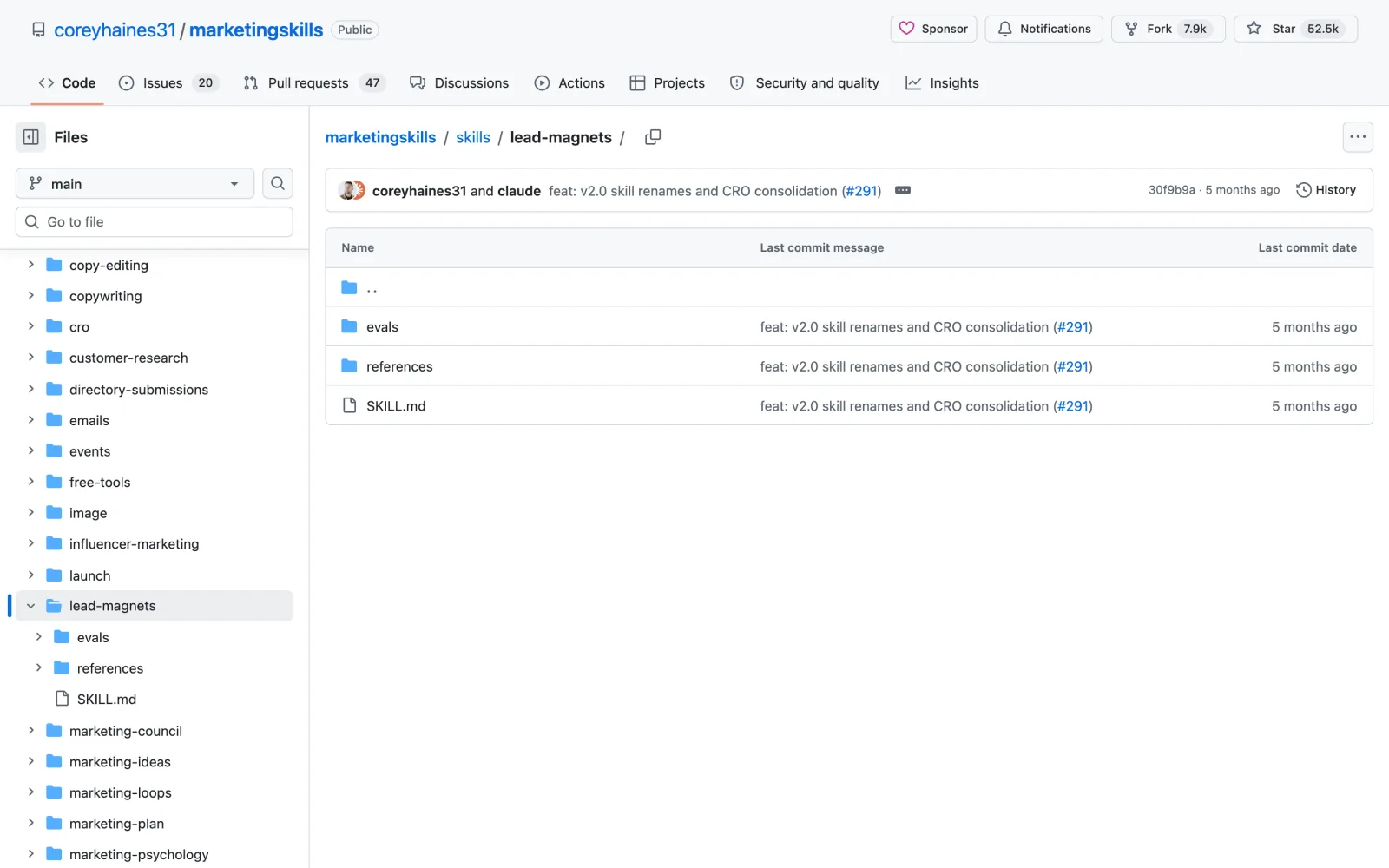Navigate to the skills breadcrumb link
This screenshot has width=1389, height=868.
pos(473,137)
